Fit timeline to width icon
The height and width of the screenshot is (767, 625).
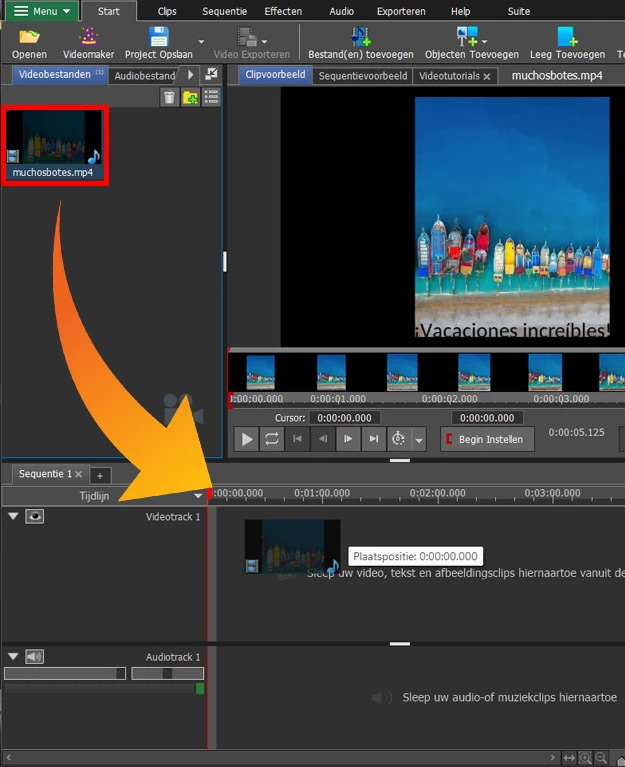tap(569, 758)
